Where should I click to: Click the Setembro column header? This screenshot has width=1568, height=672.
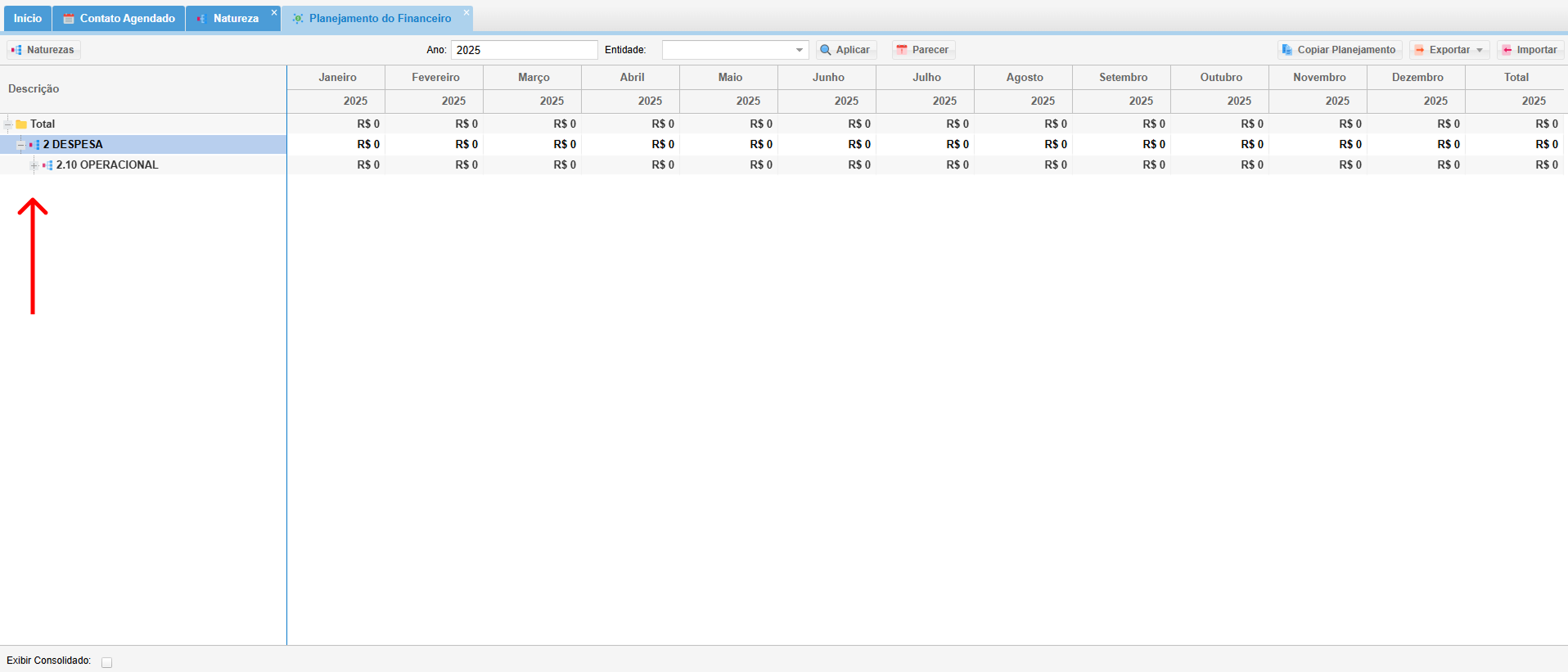click(x=1123, y=77)
